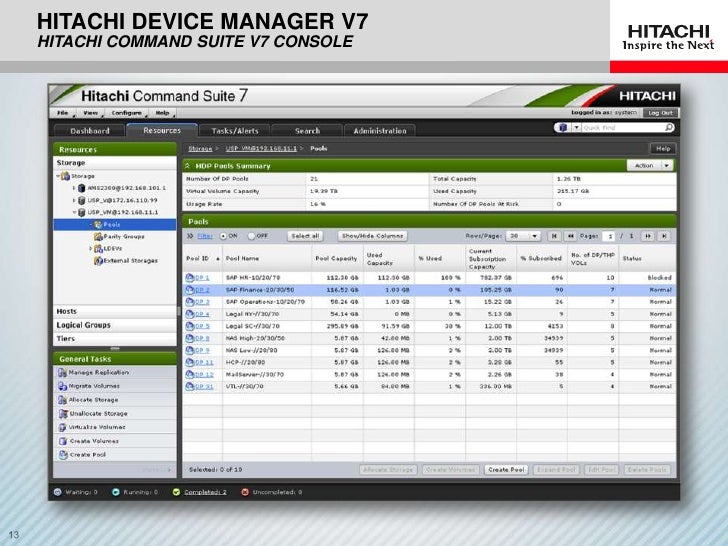Screen dimensions: 728x546
Task: Open the Quick Find type dropdown arrow
Action: tap(576, 127)
